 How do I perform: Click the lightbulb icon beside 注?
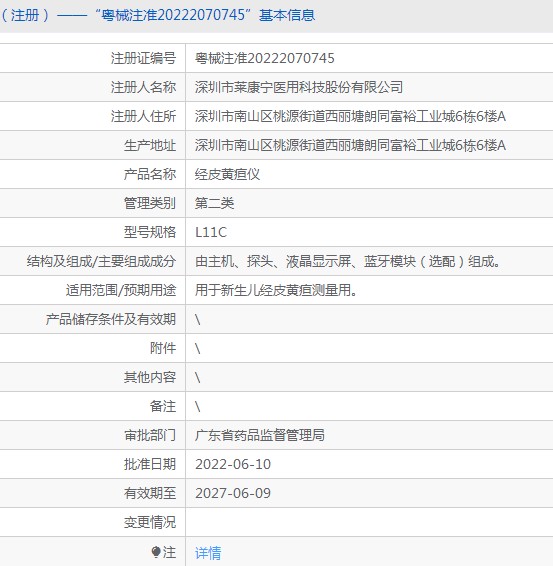point(156,552)
